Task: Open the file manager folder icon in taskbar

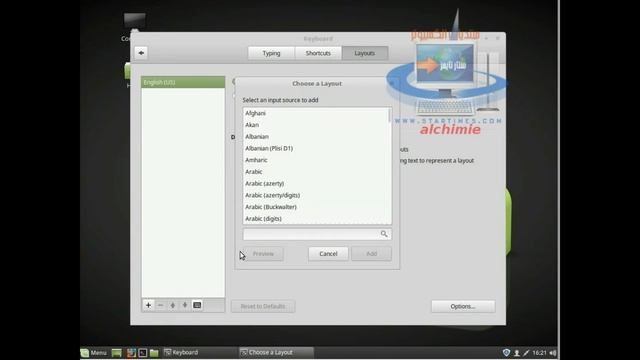Action: point(154,353)
